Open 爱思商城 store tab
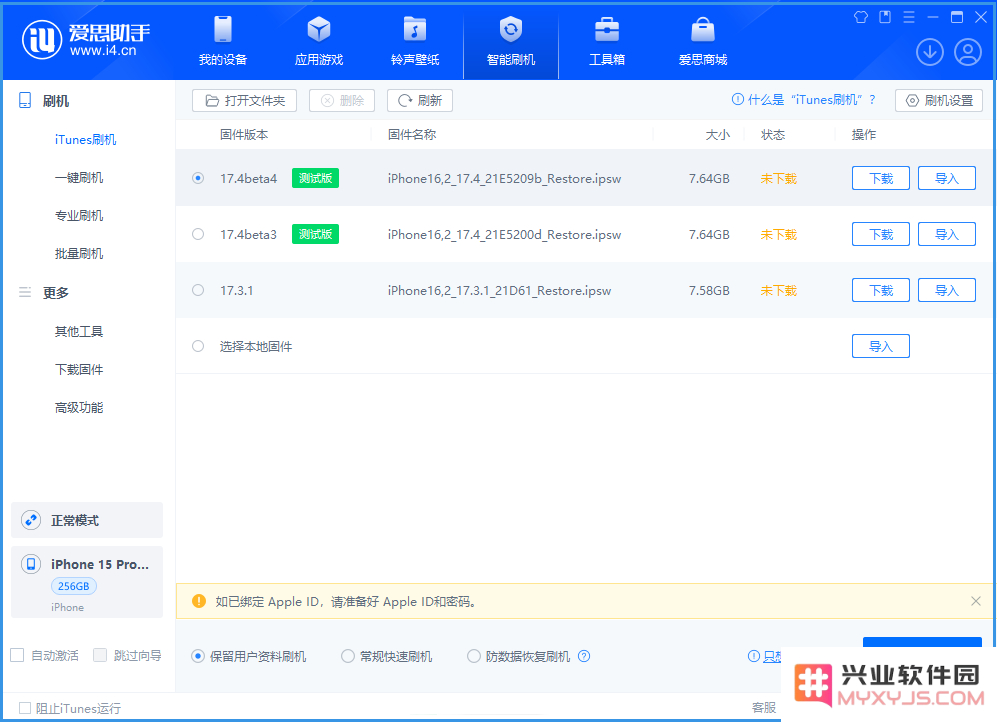997x722 pixels. 703,42
